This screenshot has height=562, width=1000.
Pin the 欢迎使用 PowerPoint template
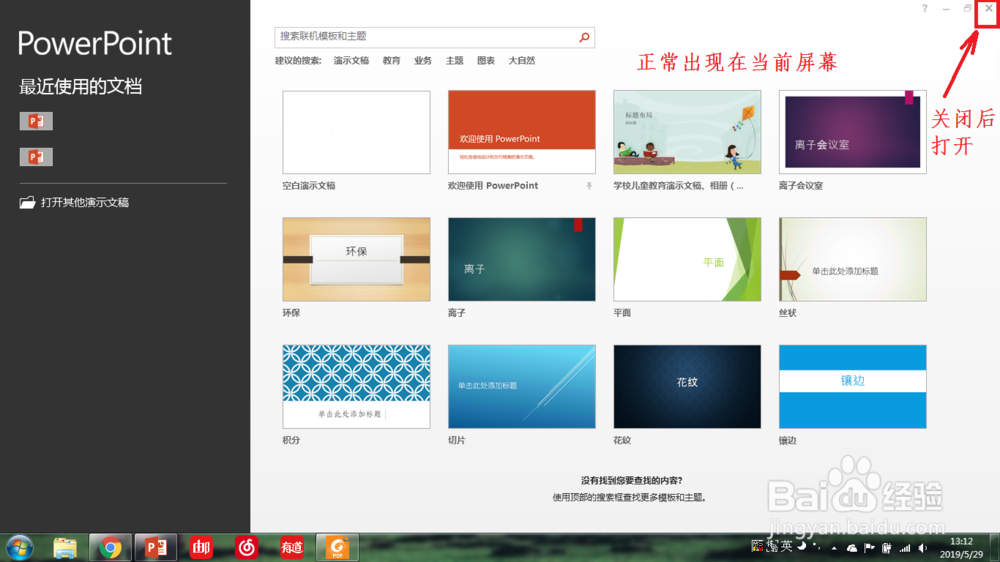589,186
